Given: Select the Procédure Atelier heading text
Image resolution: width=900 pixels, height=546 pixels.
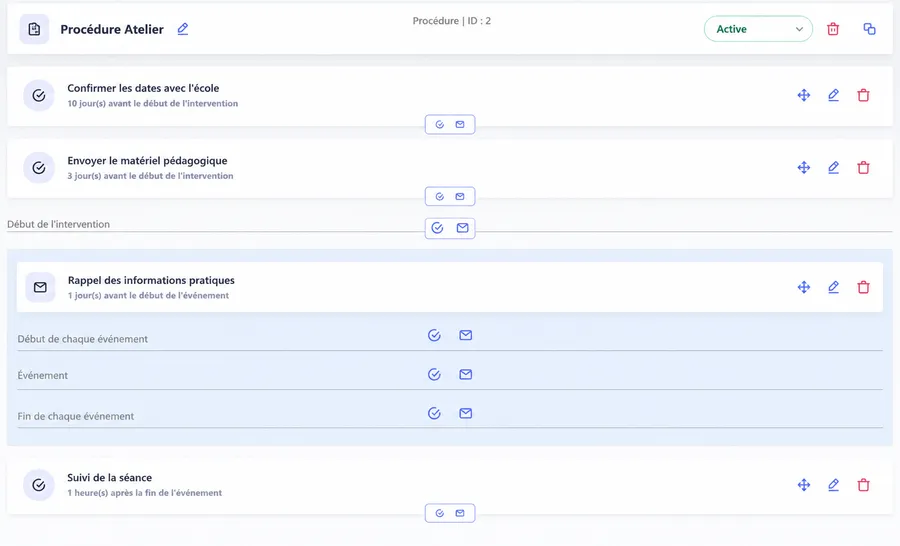Looking at the screenshot, I should (x=112, y=29).
